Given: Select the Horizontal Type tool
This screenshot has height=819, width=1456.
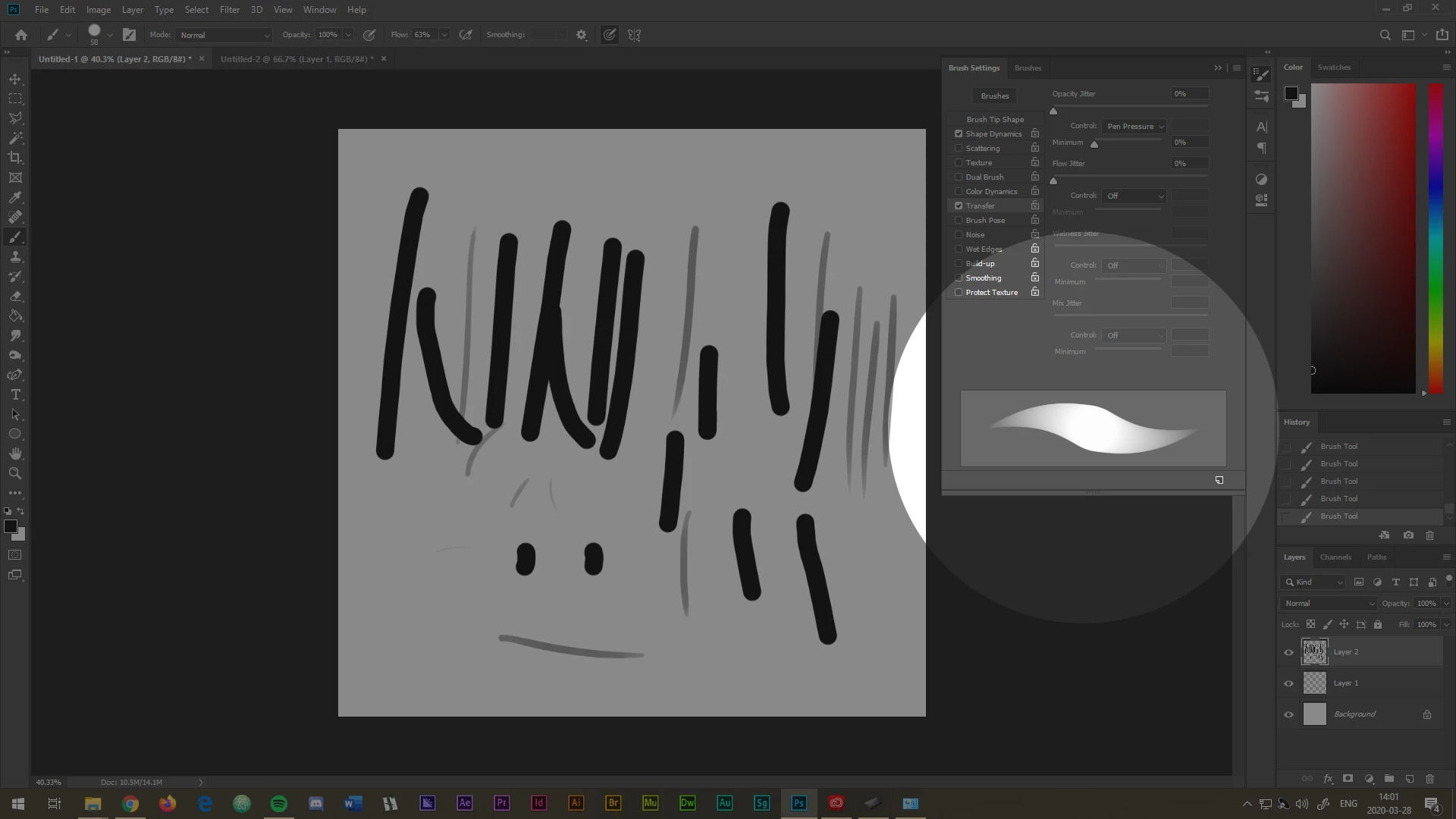Looking at the screenshot, I should pyautogui.click(x=15, y=394).
